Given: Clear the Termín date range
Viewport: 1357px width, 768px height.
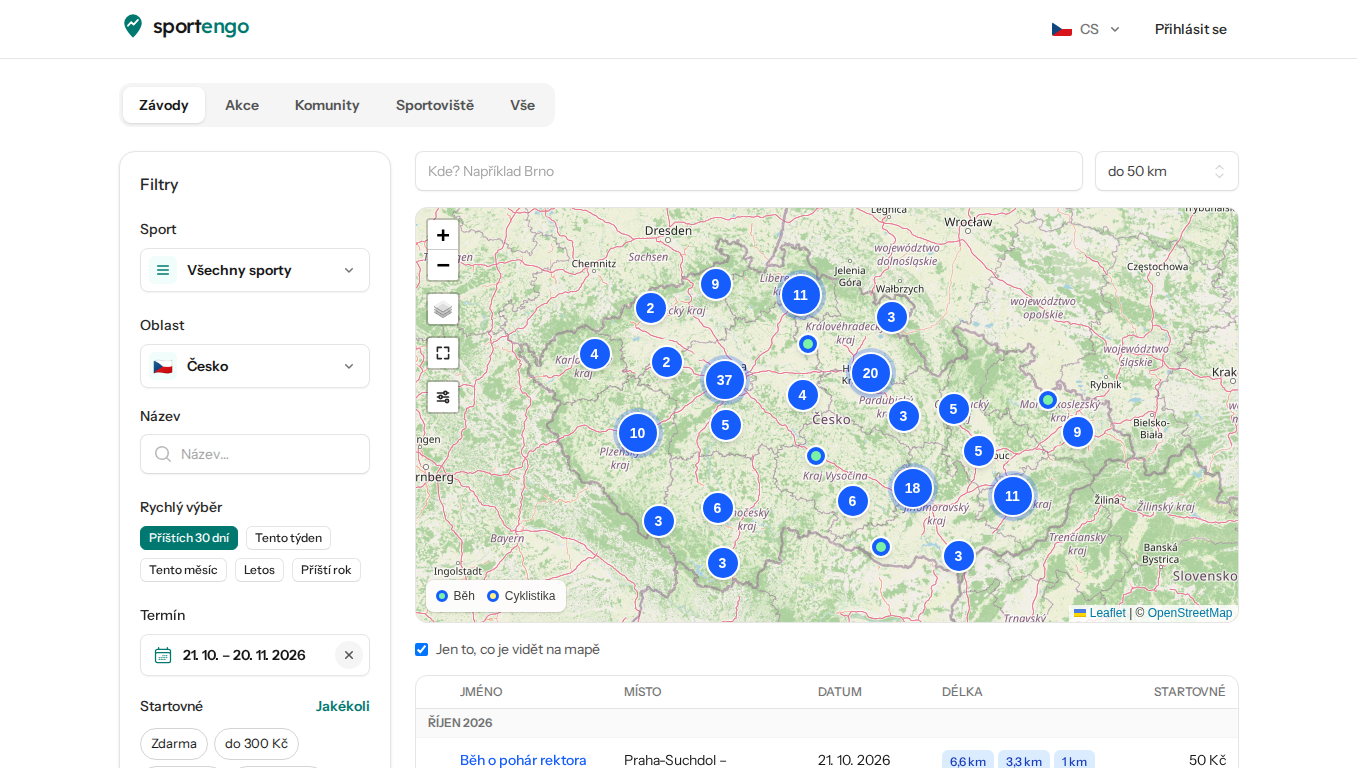Looking at the screenshot, I should point(349,655).
